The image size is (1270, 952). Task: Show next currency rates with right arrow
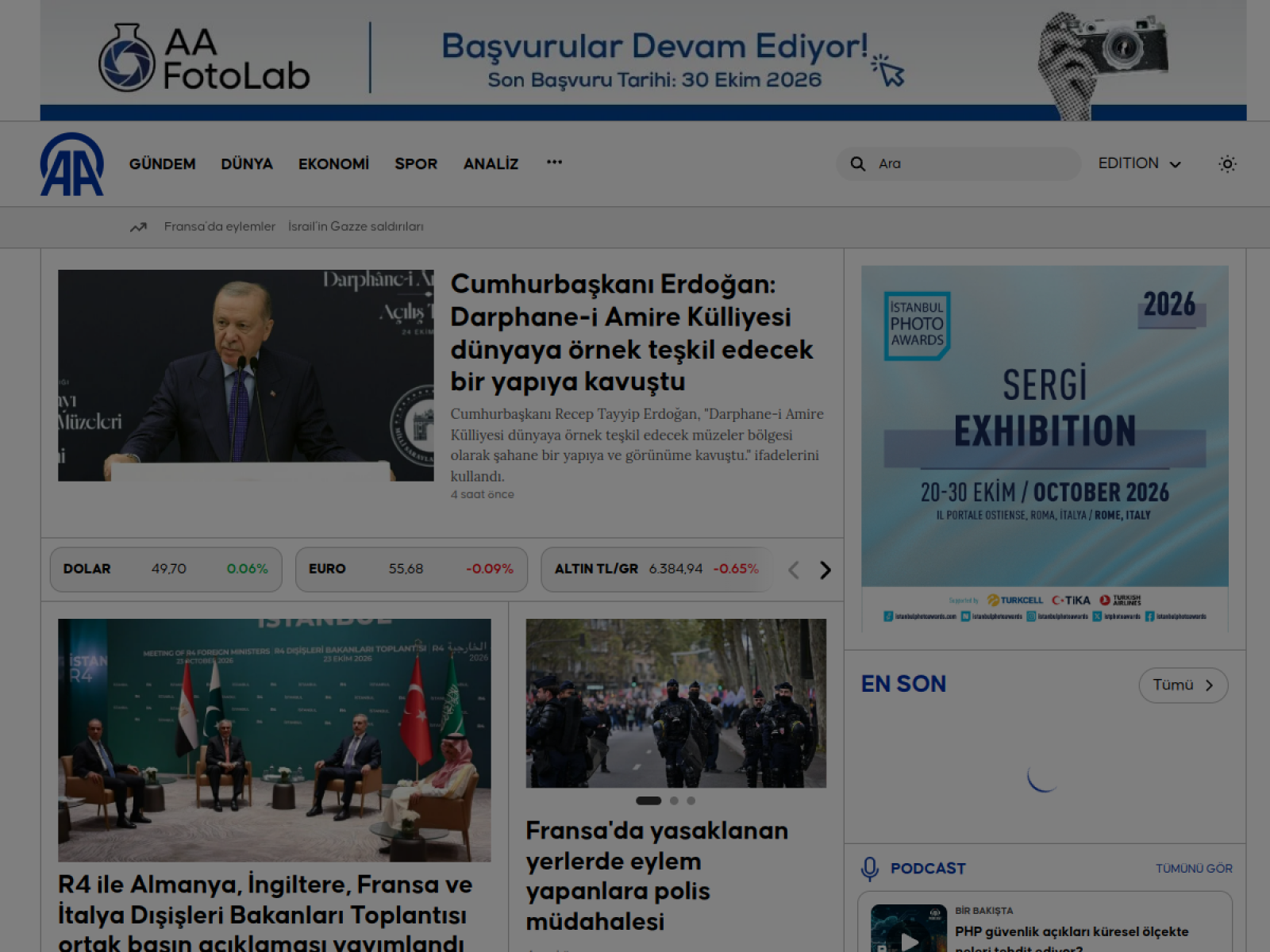(x=825, y=570)
